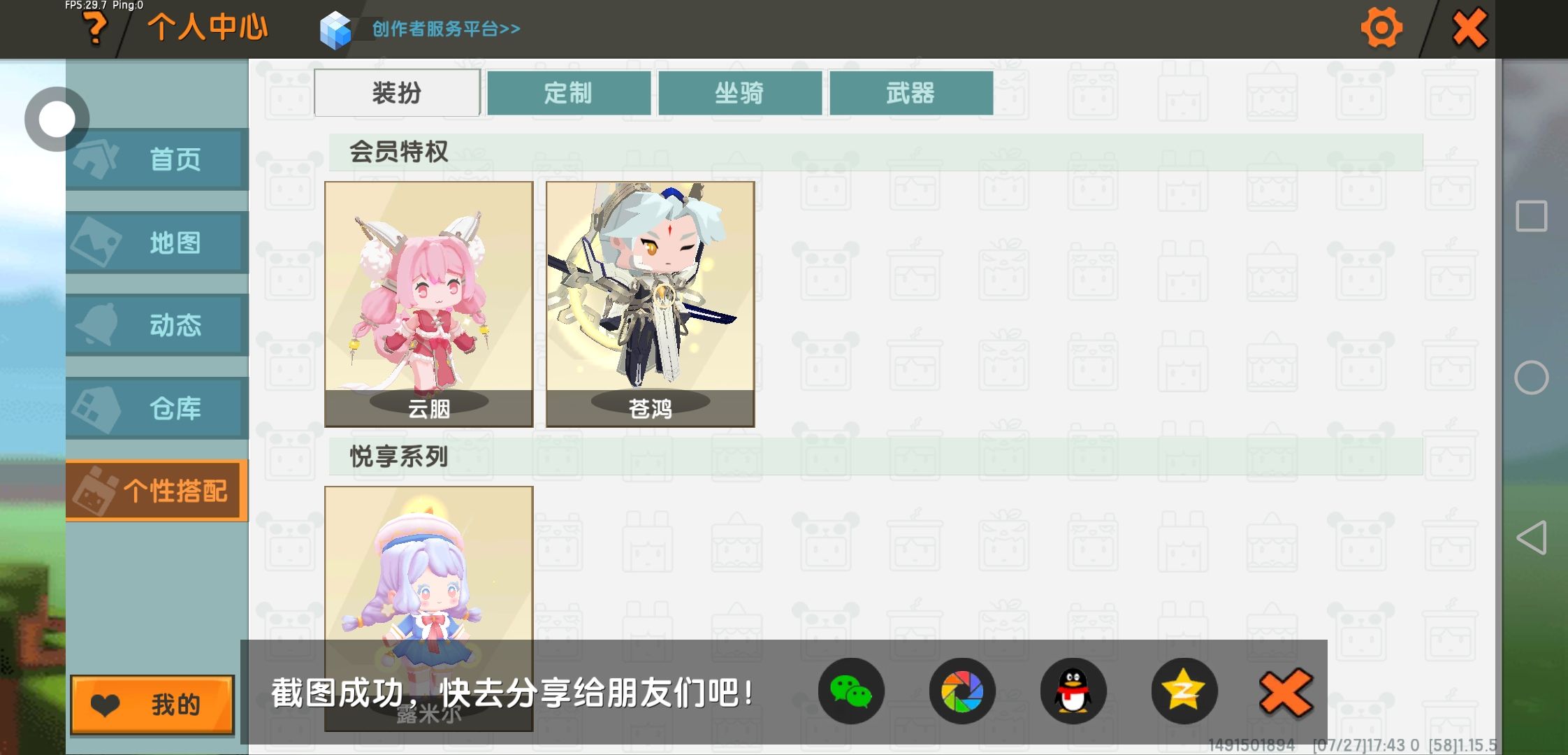Open the 创作者服务平台 link
The image size is (1568, 755).
[446, 29]
